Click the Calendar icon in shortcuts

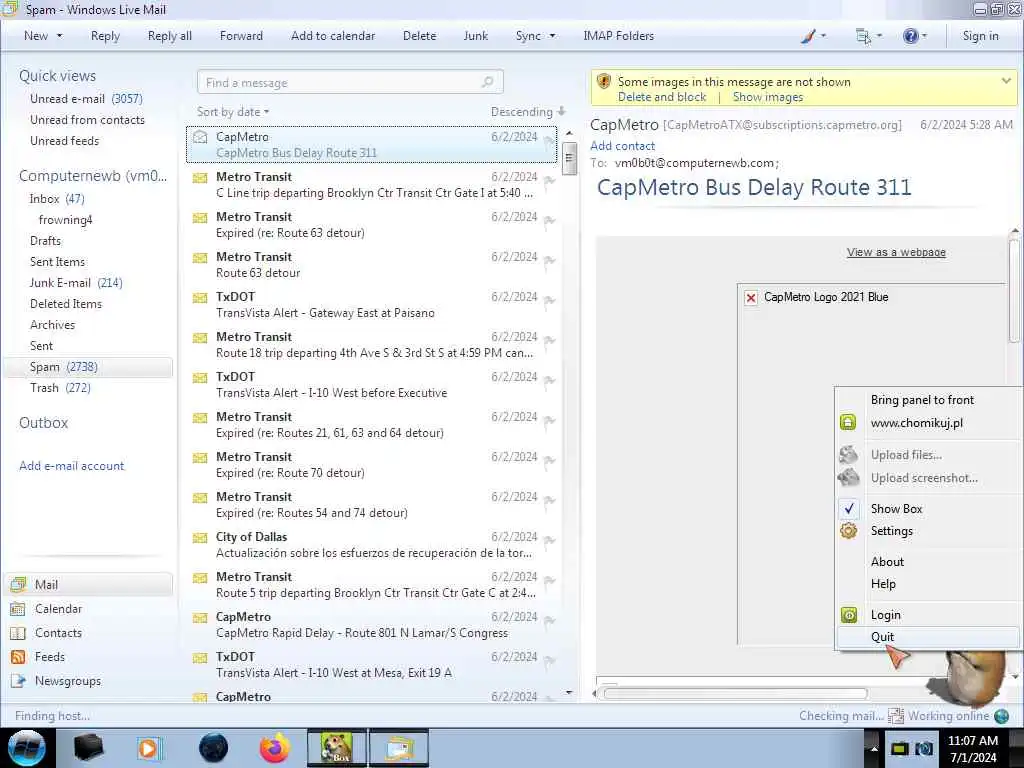click(x=18, y=609)
